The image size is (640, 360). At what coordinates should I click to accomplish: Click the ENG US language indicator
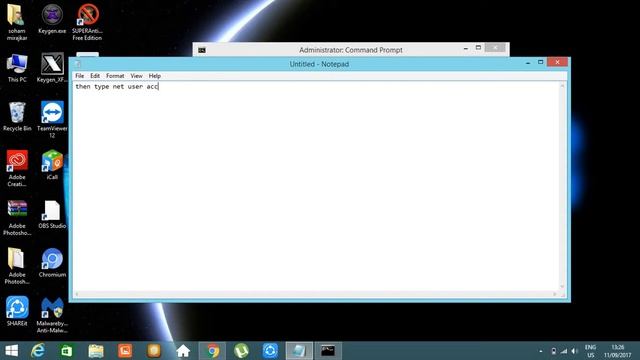click(590, 351)
